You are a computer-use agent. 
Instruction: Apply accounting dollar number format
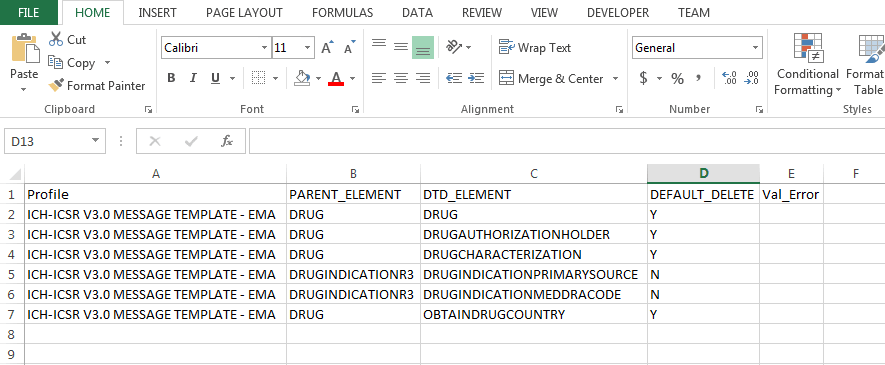click(x=643, y=78)
